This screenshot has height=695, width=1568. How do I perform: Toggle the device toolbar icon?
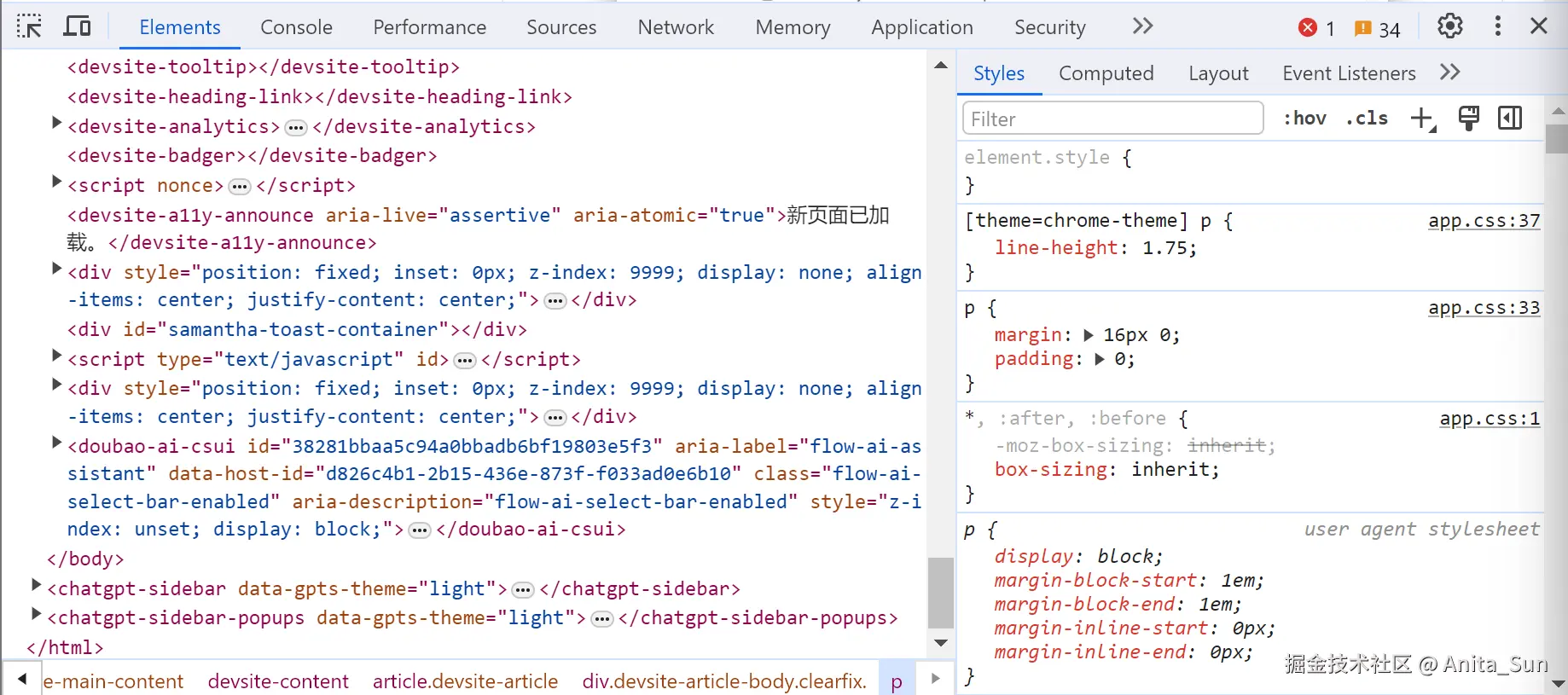coord(77,26)
